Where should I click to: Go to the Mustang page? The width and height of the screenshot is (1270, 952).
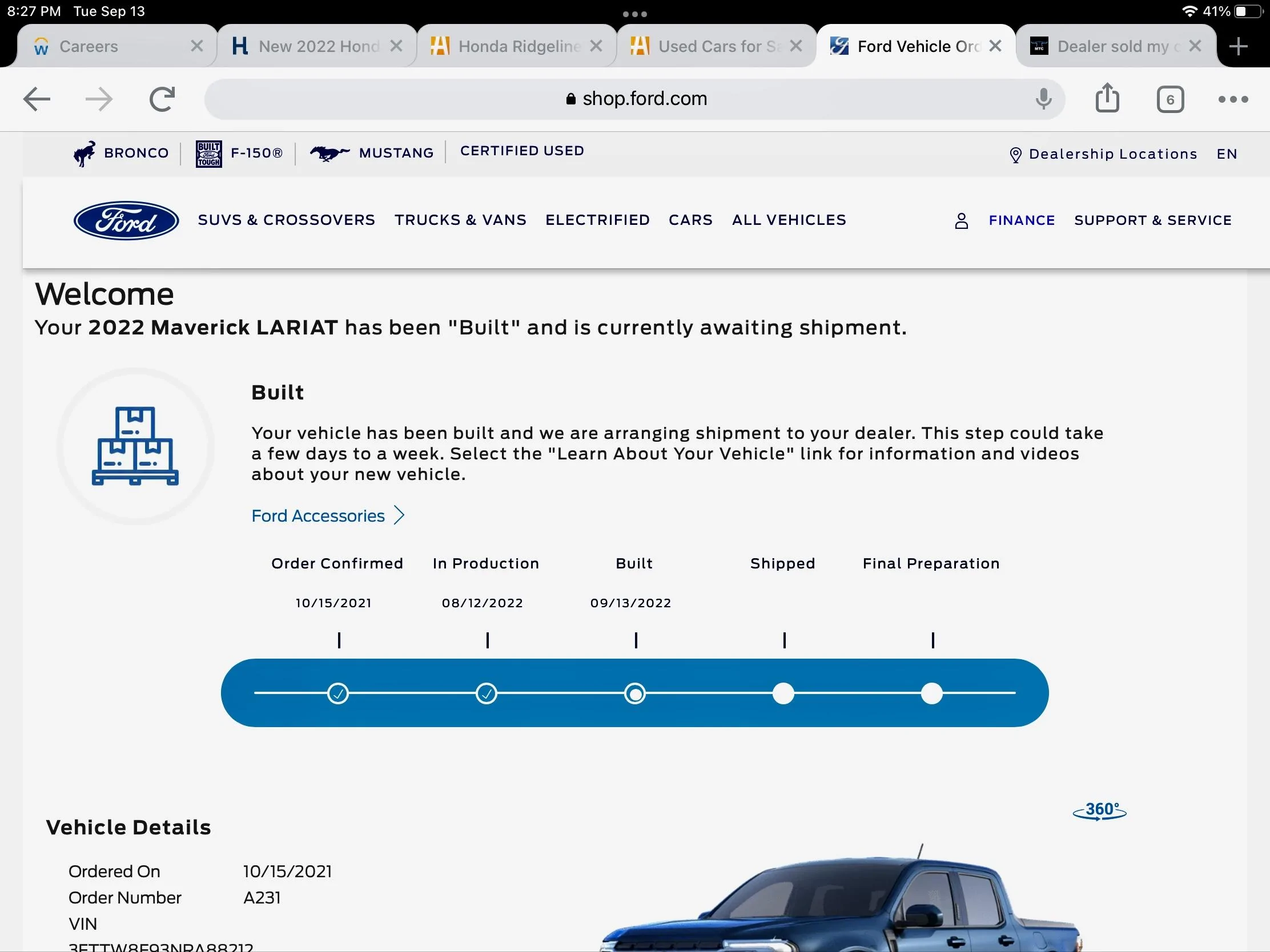pos(396,153)
